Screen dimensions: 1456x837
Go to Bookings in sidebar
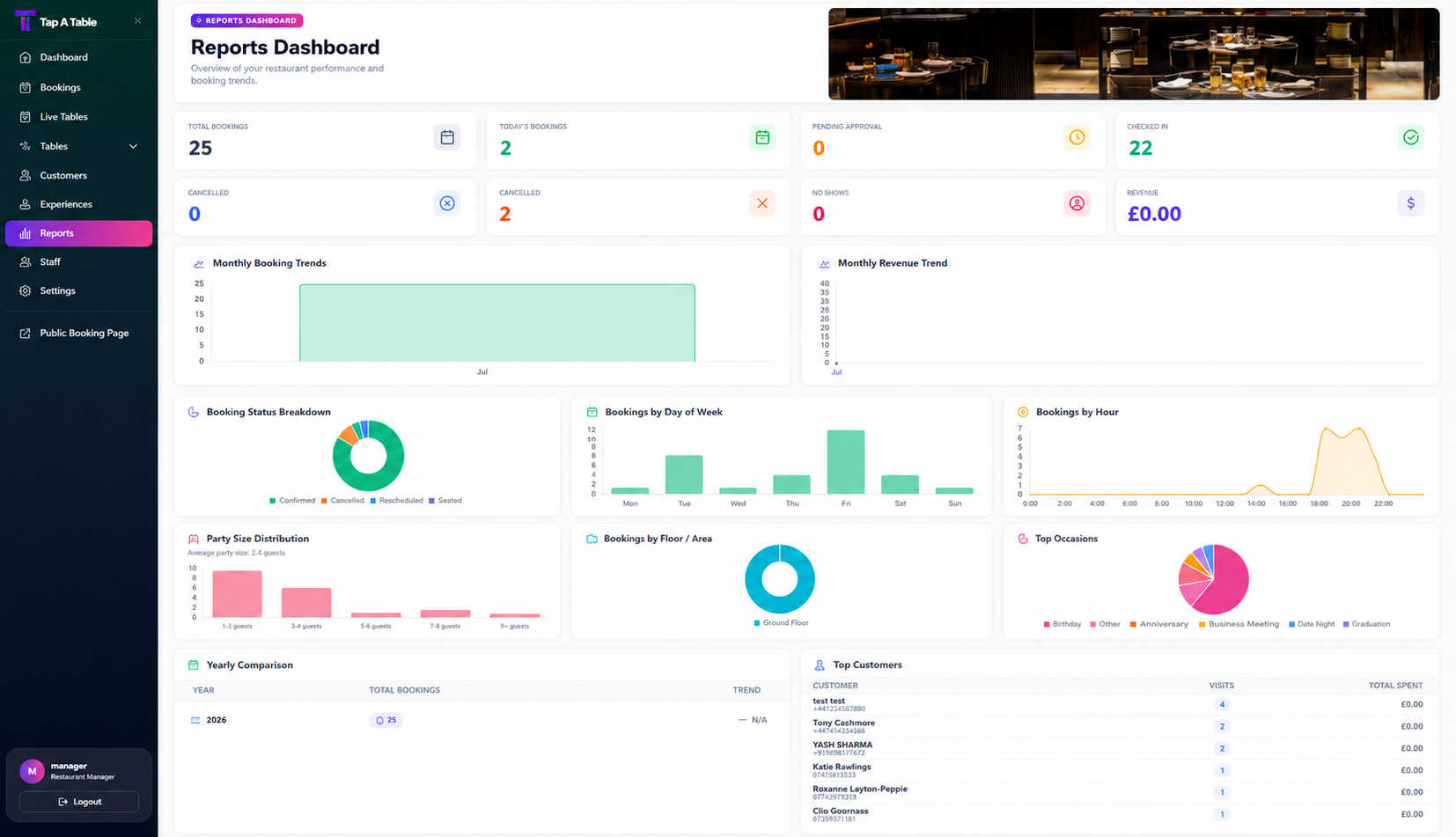tap(78, 87)
